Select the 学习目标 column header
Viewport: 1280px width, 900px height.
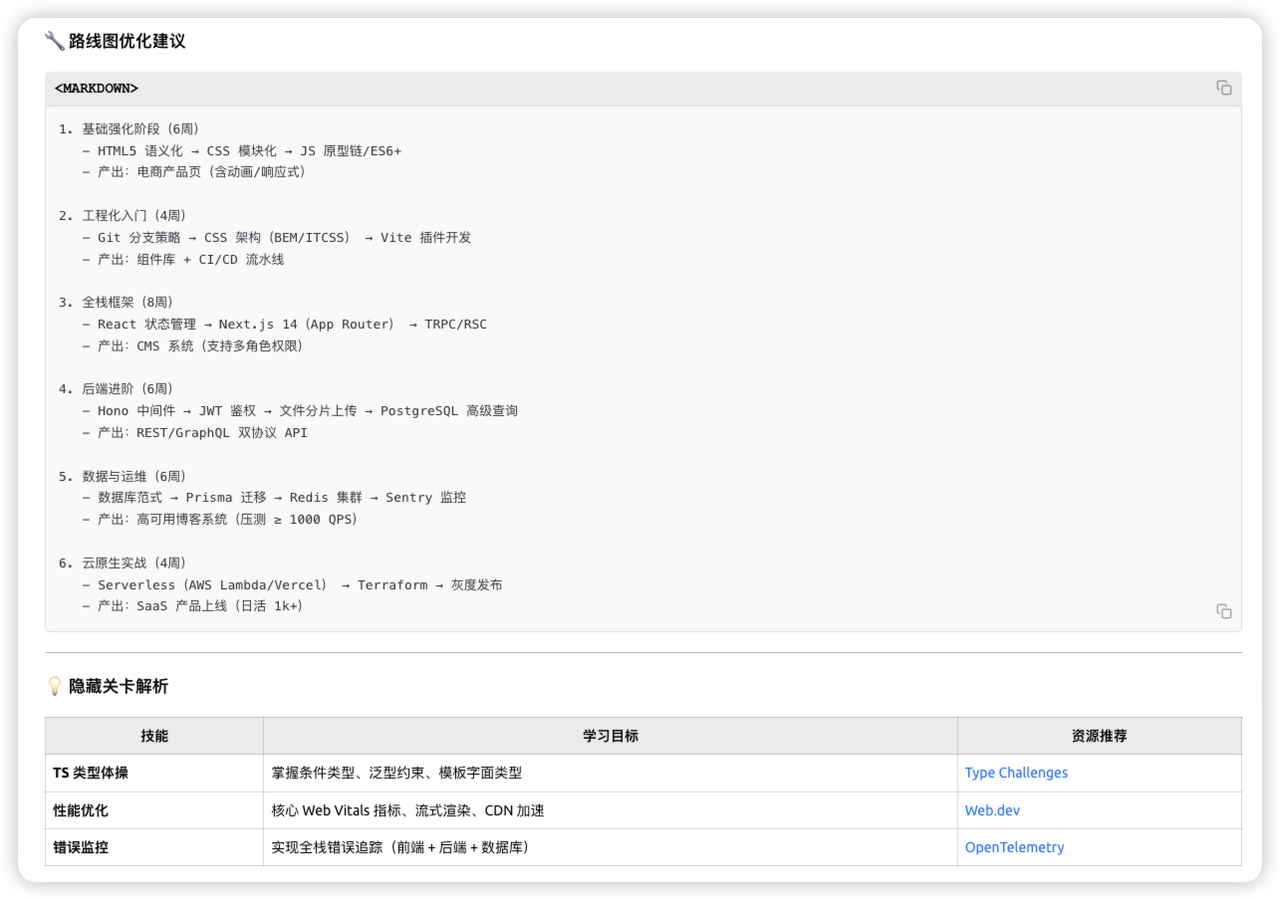(x=610, y=736)
